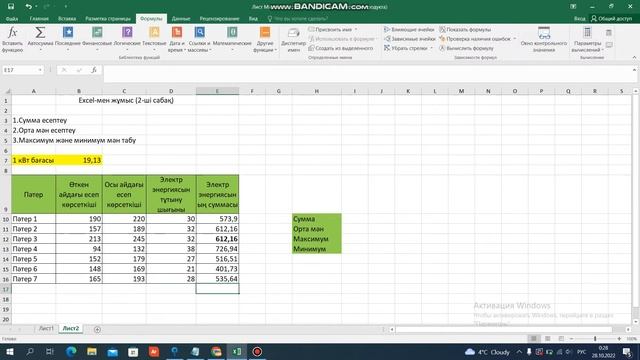This screenshot has height=360, width=640.
Task: Open the Math functions icon
Action: (232, 33)
